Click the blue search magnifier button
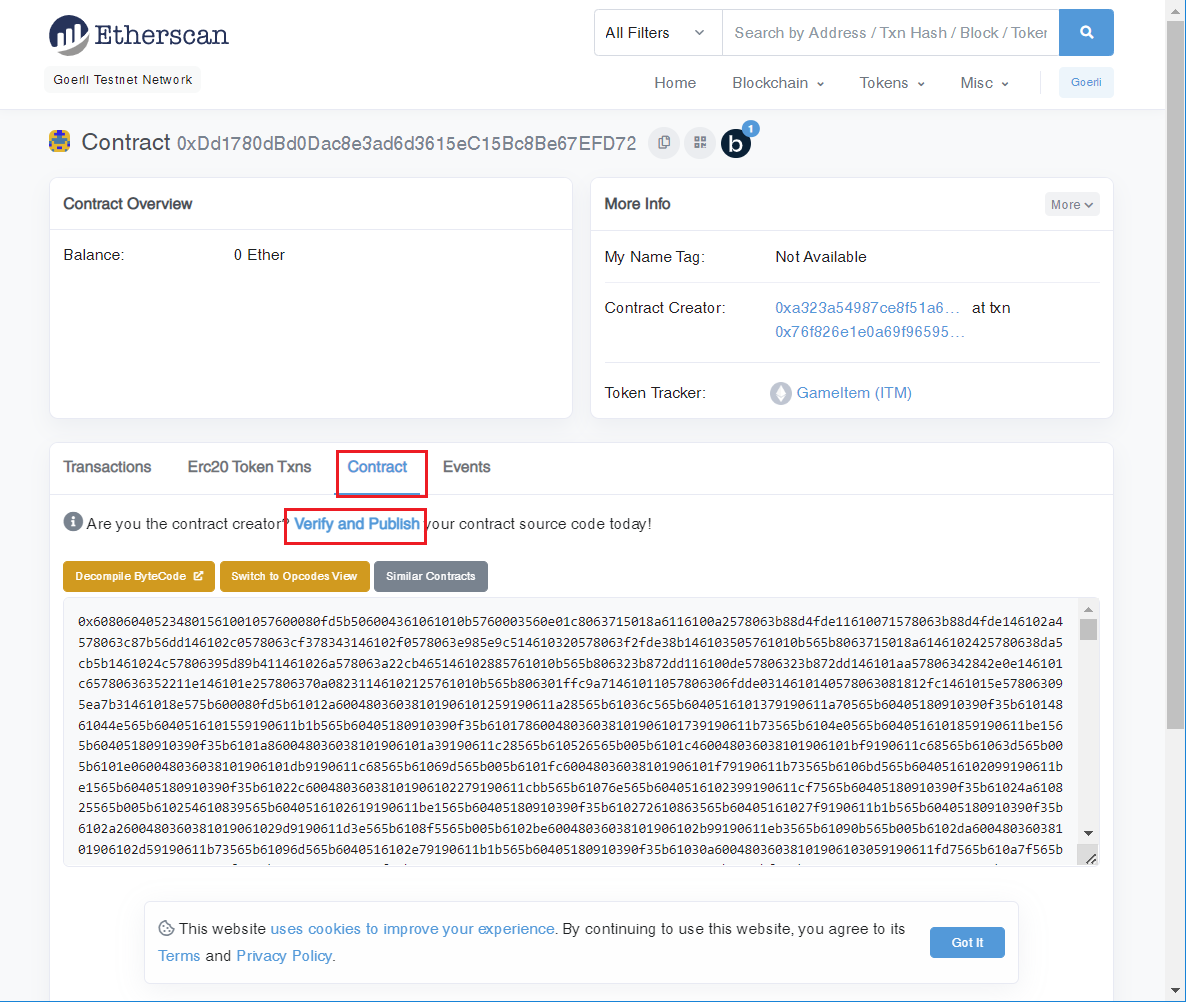The width and height of the screenshot is (1186, 1002). coord(1086,33)
